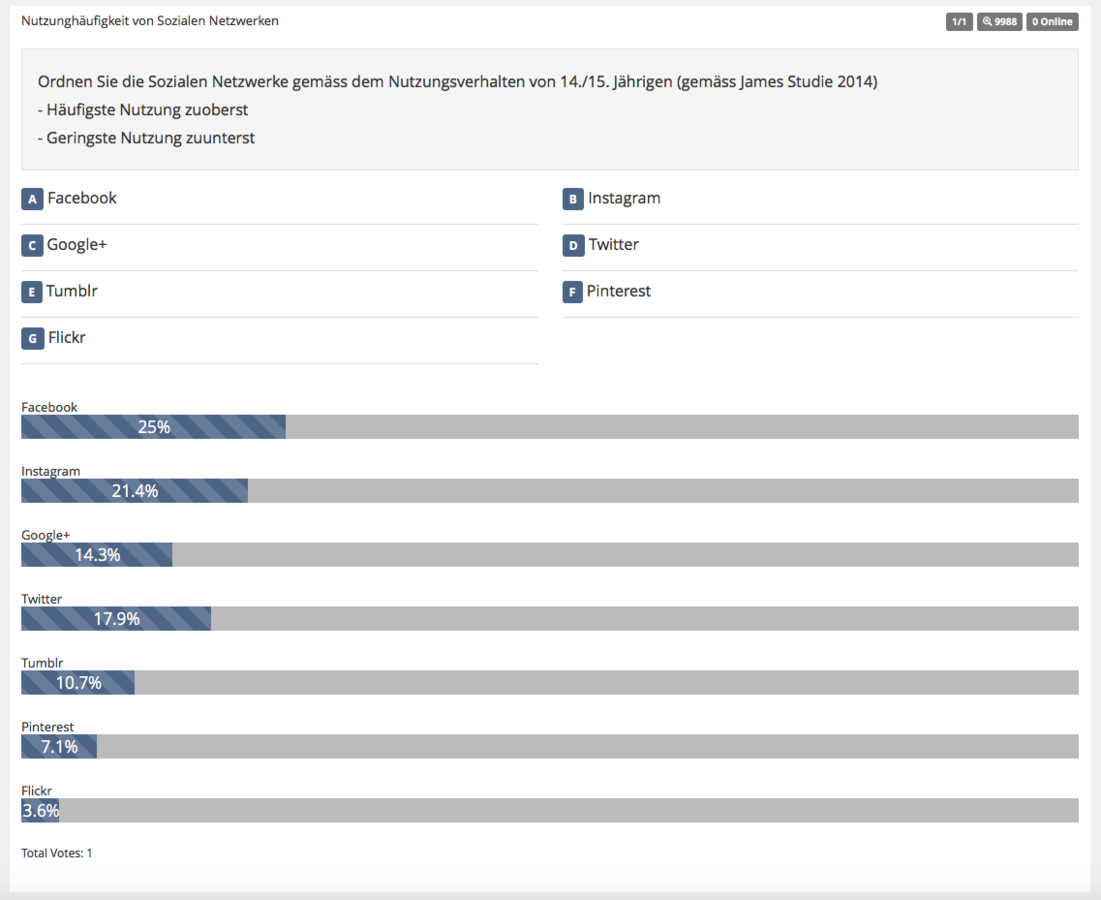
Task: Click the Total Votes count text
Action: (57, 853)
